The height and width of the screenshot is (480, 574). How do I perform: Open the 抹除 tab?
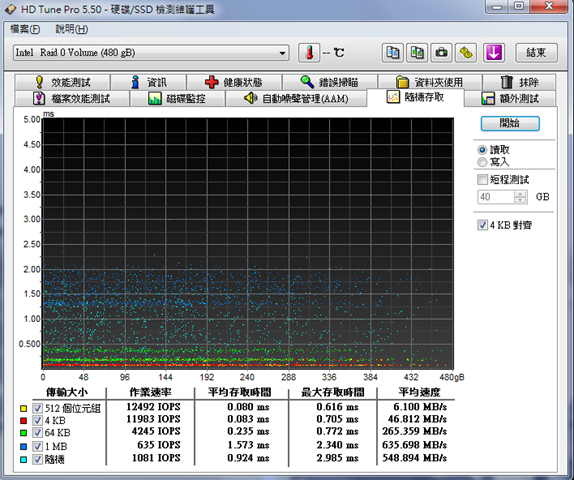coord(519,82)
